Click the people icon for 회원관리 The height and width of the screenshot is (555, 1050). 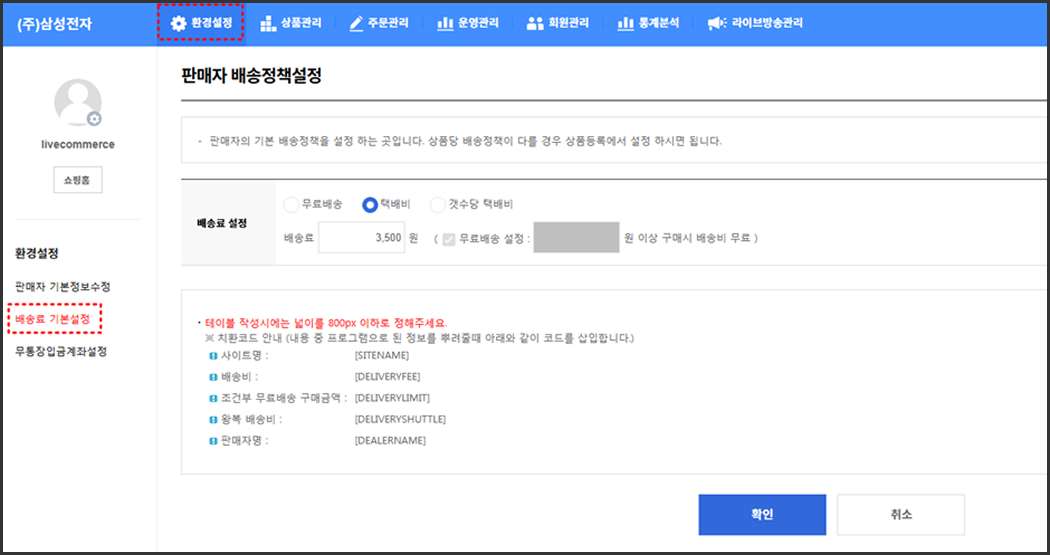pos(535,23)
